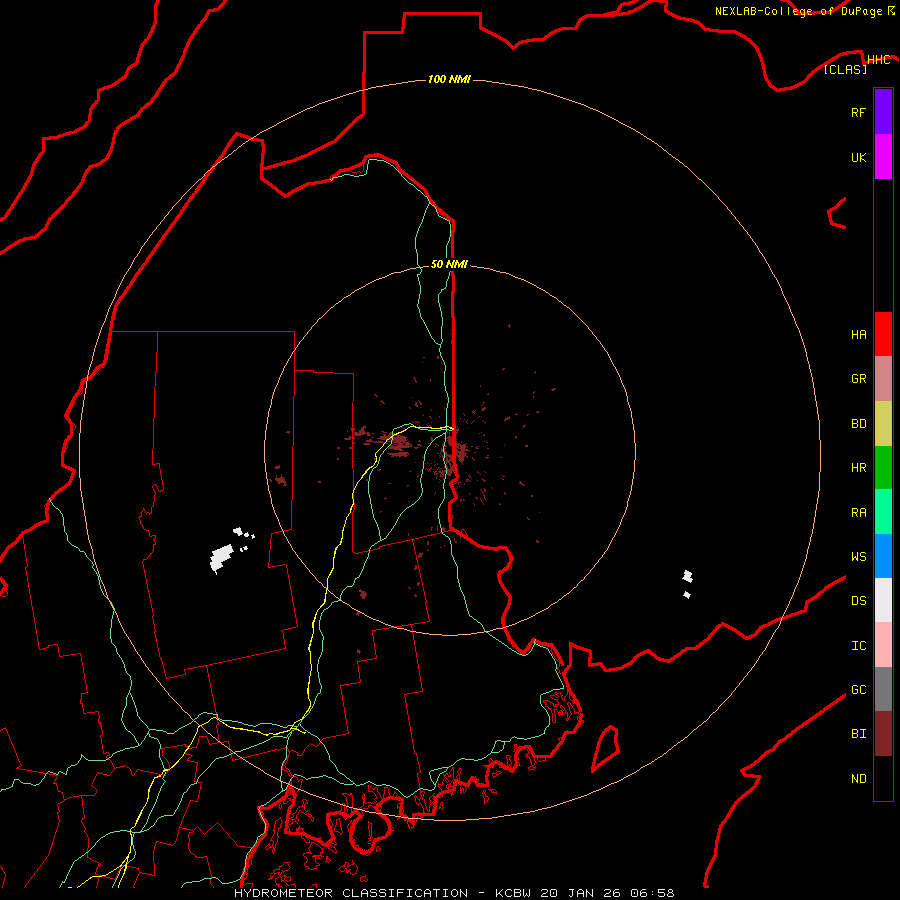Click the GR legend label
Viewport: 900px width, 900px height.
tap(858, 379)
